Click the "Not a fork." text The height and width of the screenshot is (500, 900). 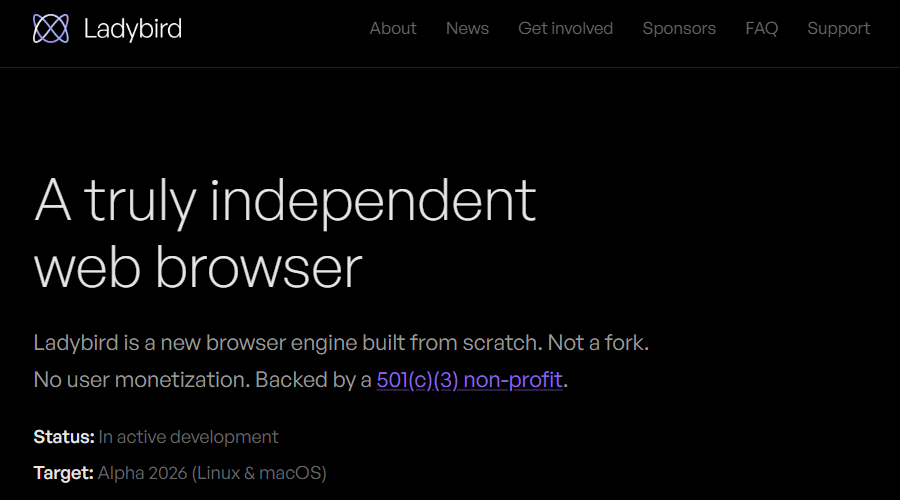point(598,343)
